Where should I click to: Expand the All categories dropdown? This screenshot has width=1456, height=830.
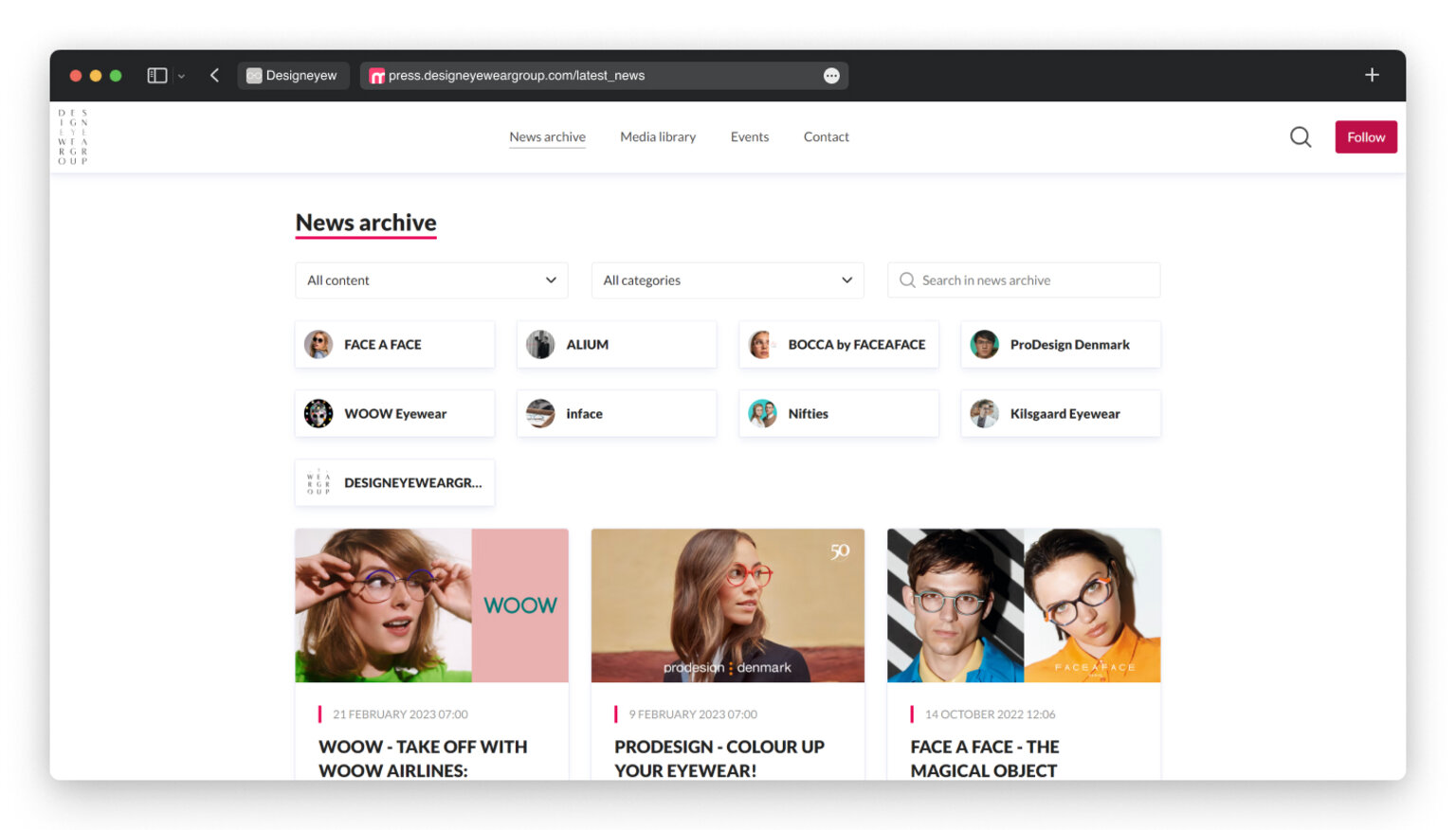click(727, 280)
